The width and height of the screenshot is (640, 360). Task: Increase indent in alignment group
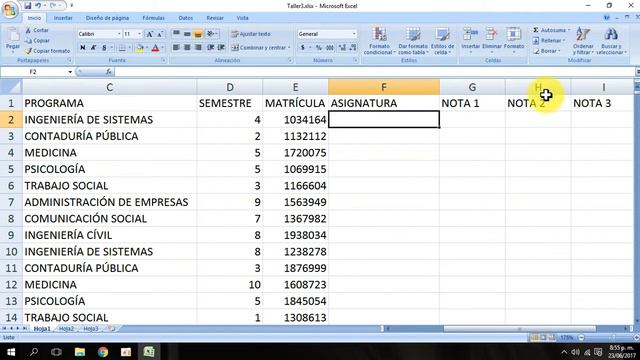pos(221,48)
